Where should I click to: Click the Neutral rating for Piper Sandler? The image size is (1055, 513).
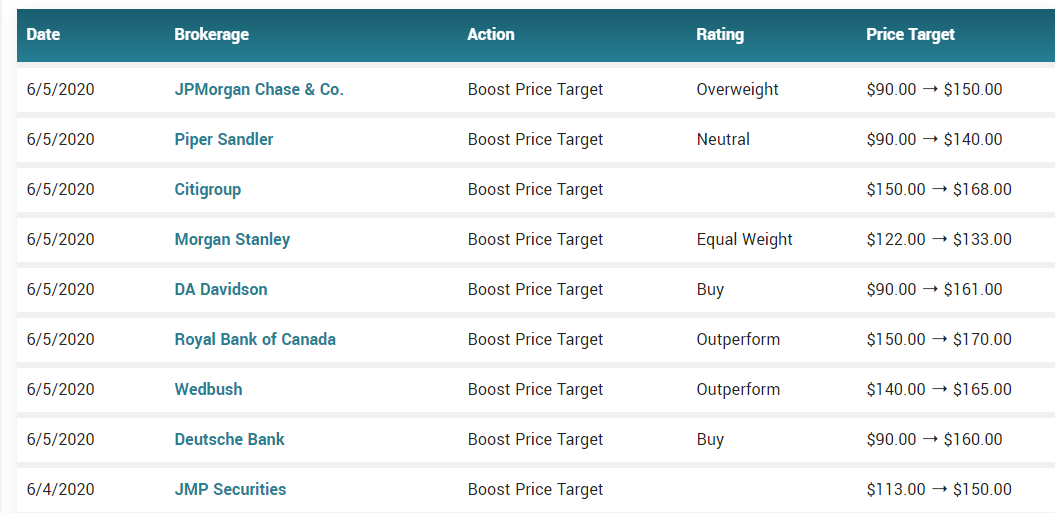[x=723, y=139]
